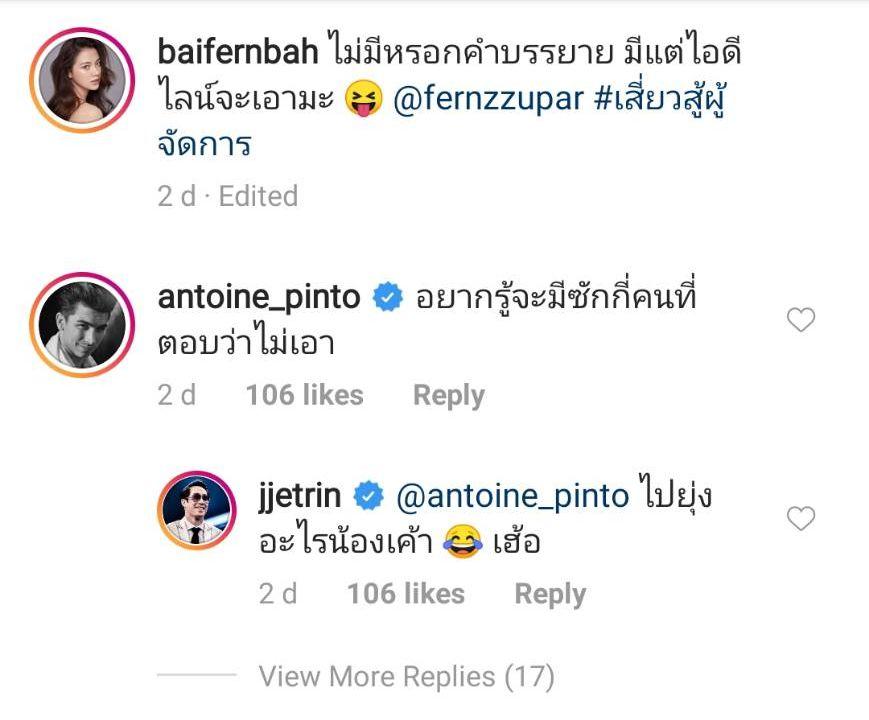Like jjetrin's reply with the heart icon
869x720 pixels.
[801, 519]
